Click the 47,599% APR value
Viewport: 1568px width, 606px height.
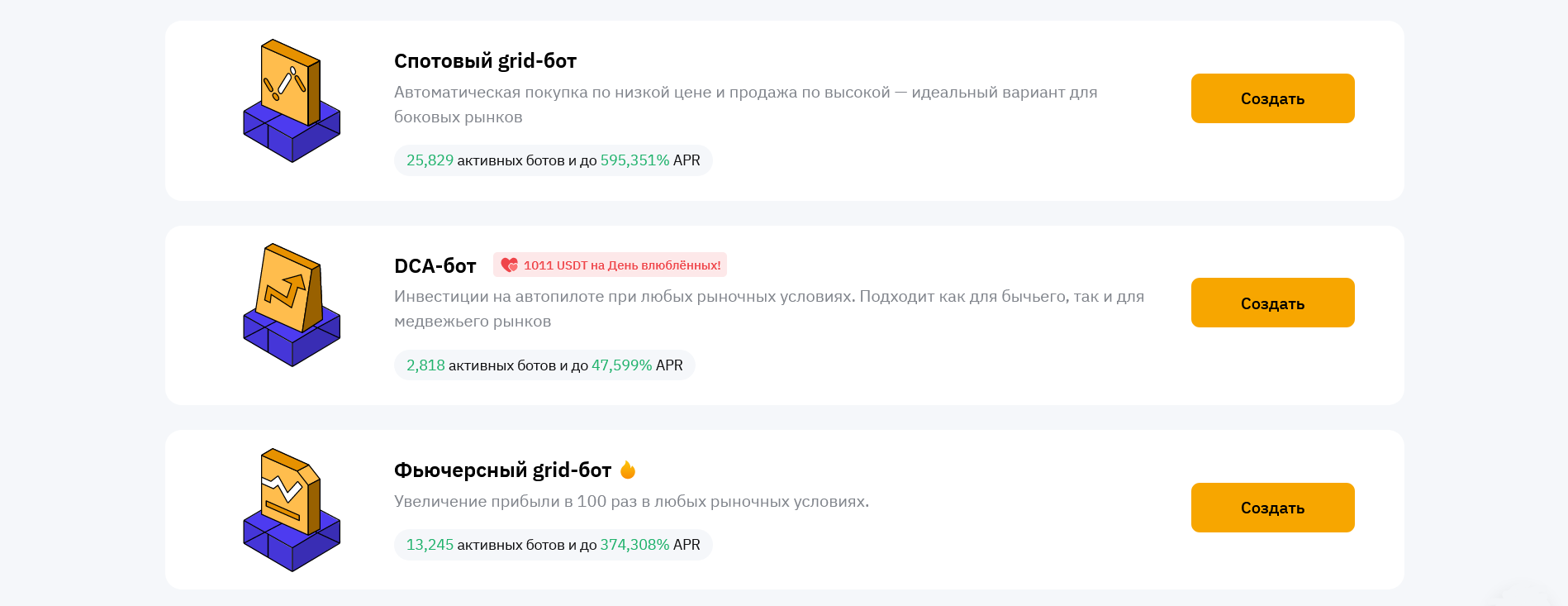point(621,365)
